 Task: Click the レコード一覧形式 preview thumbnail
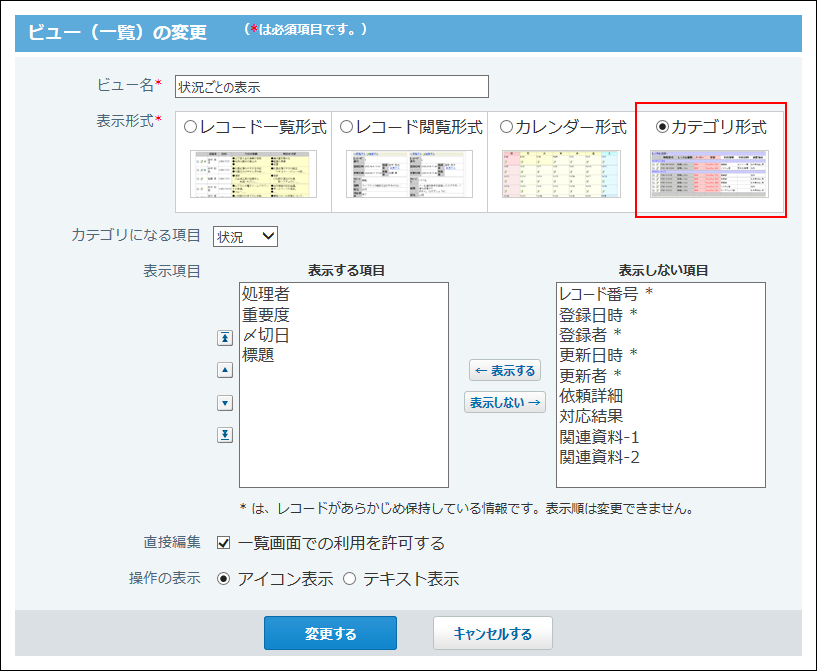click(253, 174)
